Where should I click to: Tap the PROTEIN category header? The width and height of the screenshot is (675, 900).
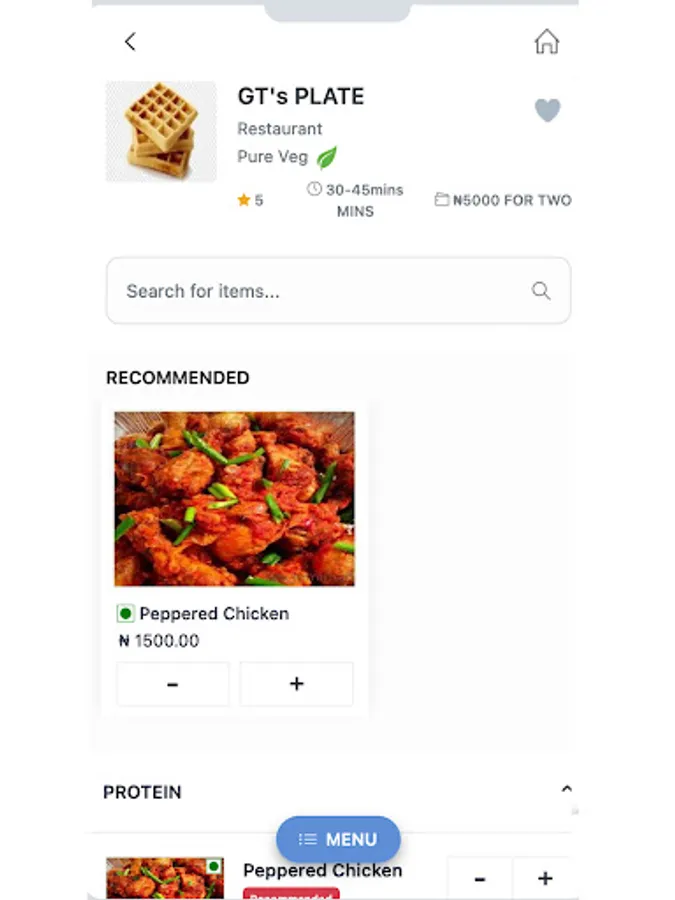(143, 792)
